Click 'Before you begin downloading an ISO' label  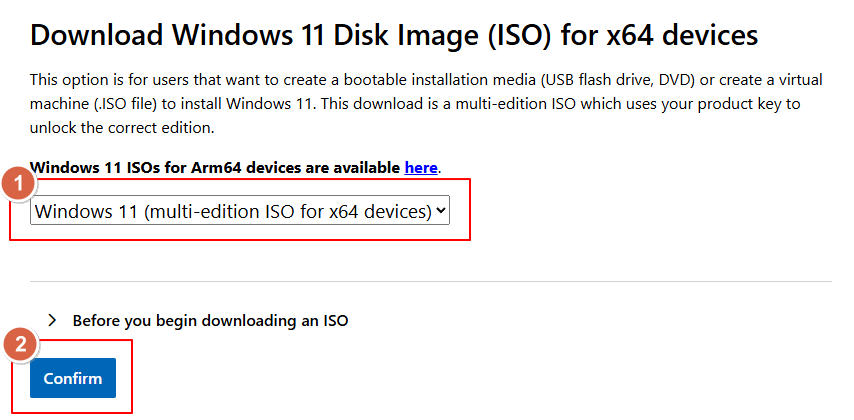pos(210,321)
